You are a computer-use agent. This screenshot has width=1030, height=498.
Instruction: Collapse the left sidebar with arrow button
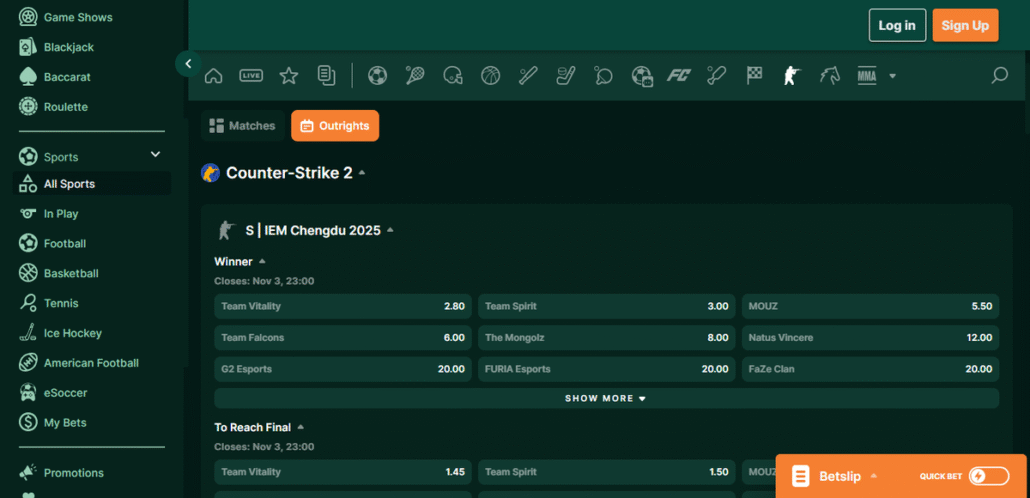coord(188,64)
